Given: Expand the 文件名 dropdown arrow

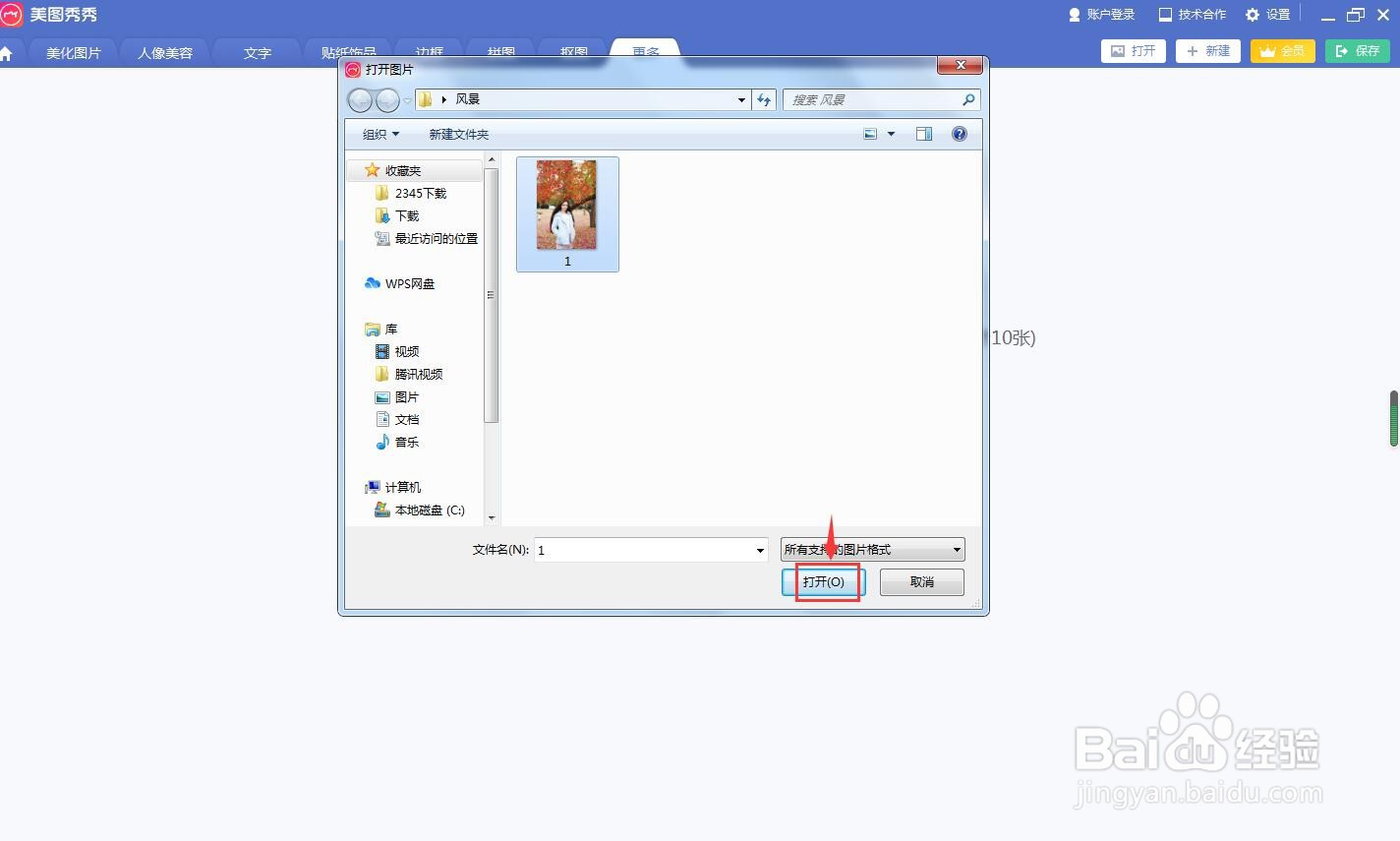Looking at the screenshot, I should (760, 550).
